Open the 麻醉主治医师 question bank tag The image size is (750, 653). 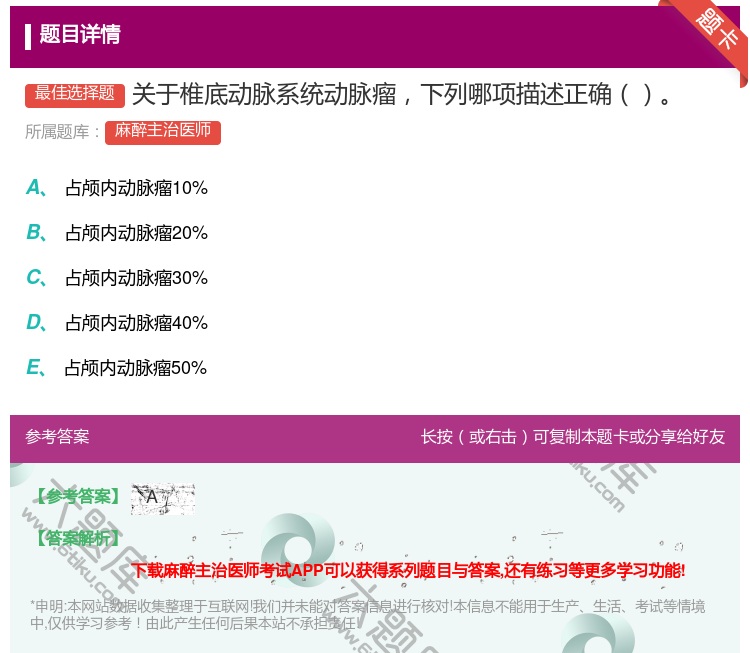(163, 132)
